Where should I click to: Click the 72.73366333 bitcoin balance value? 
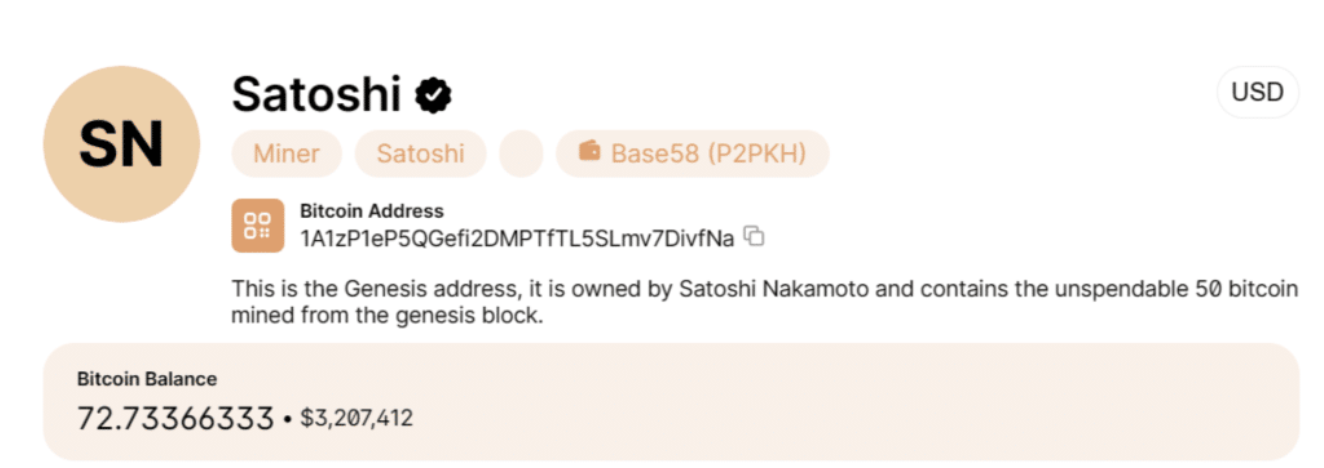(x=175, y=417)
